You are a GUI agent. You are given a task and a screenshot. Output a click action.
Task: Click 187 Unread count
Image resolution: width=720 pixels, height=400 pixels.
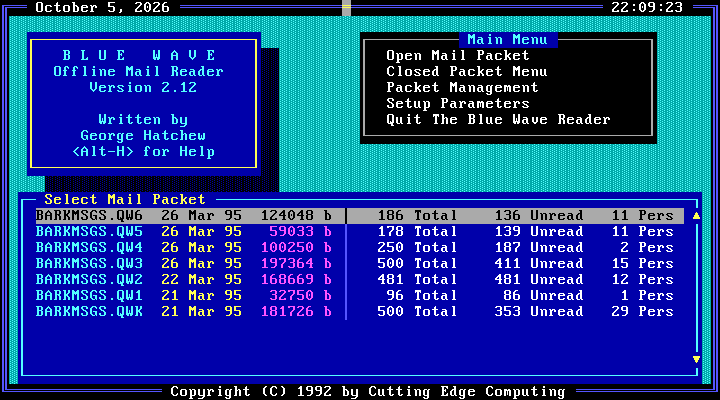(539, 248)
